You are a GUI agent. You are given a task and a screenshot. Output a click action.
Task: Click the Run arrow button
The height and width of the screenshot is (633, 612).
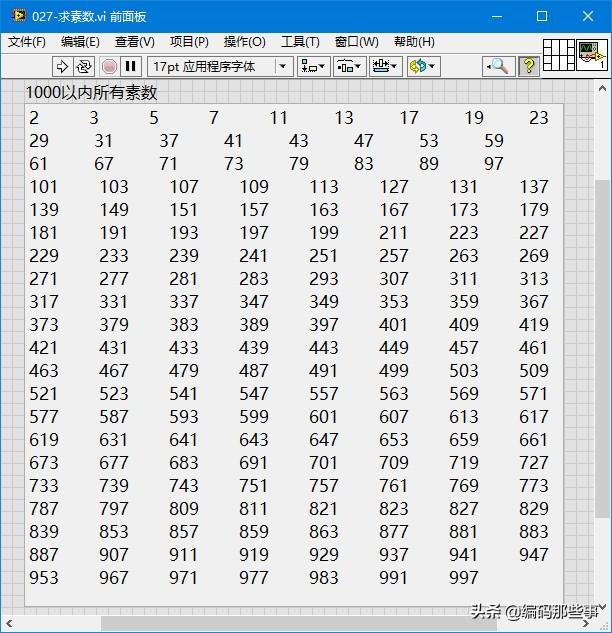[x=63, y=66]
